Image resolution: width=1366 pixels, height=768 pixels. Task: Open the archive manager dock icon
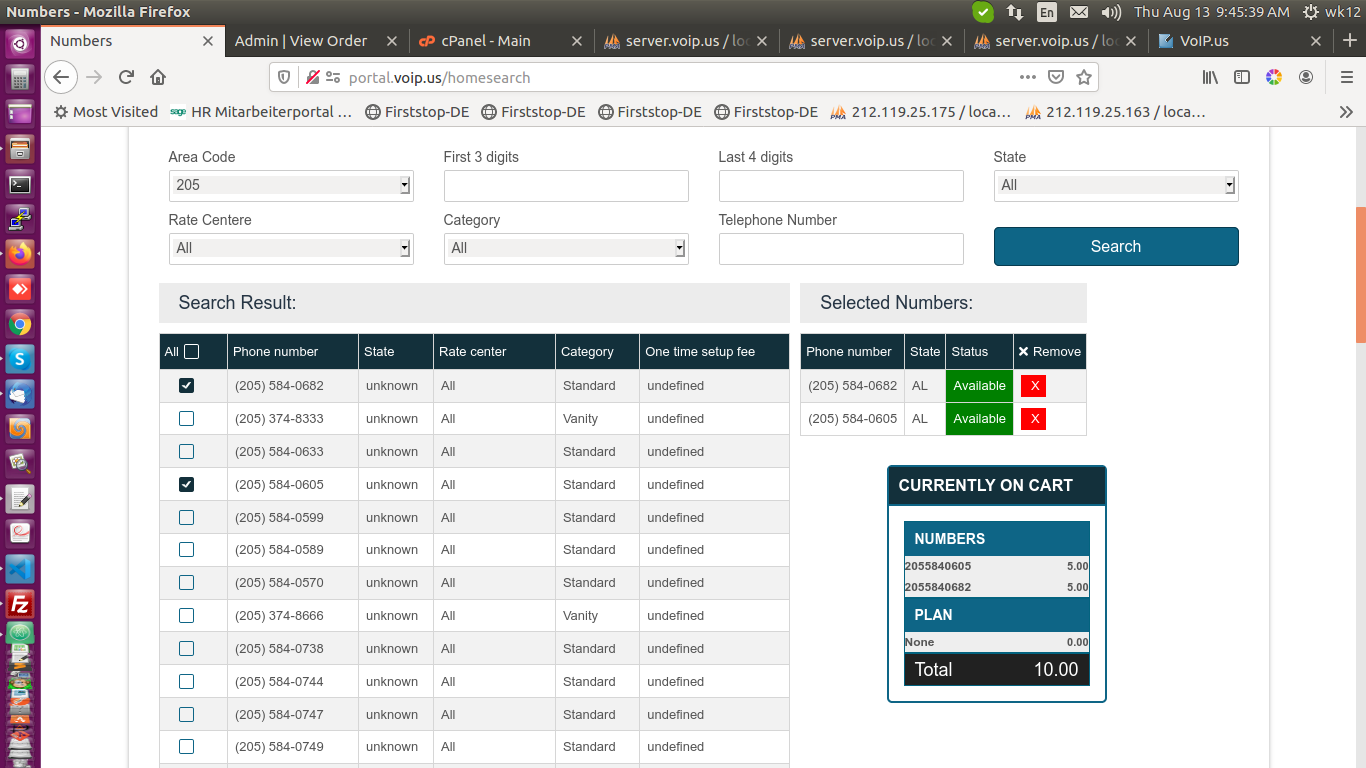pyautogui.click(x=20, y=149)
